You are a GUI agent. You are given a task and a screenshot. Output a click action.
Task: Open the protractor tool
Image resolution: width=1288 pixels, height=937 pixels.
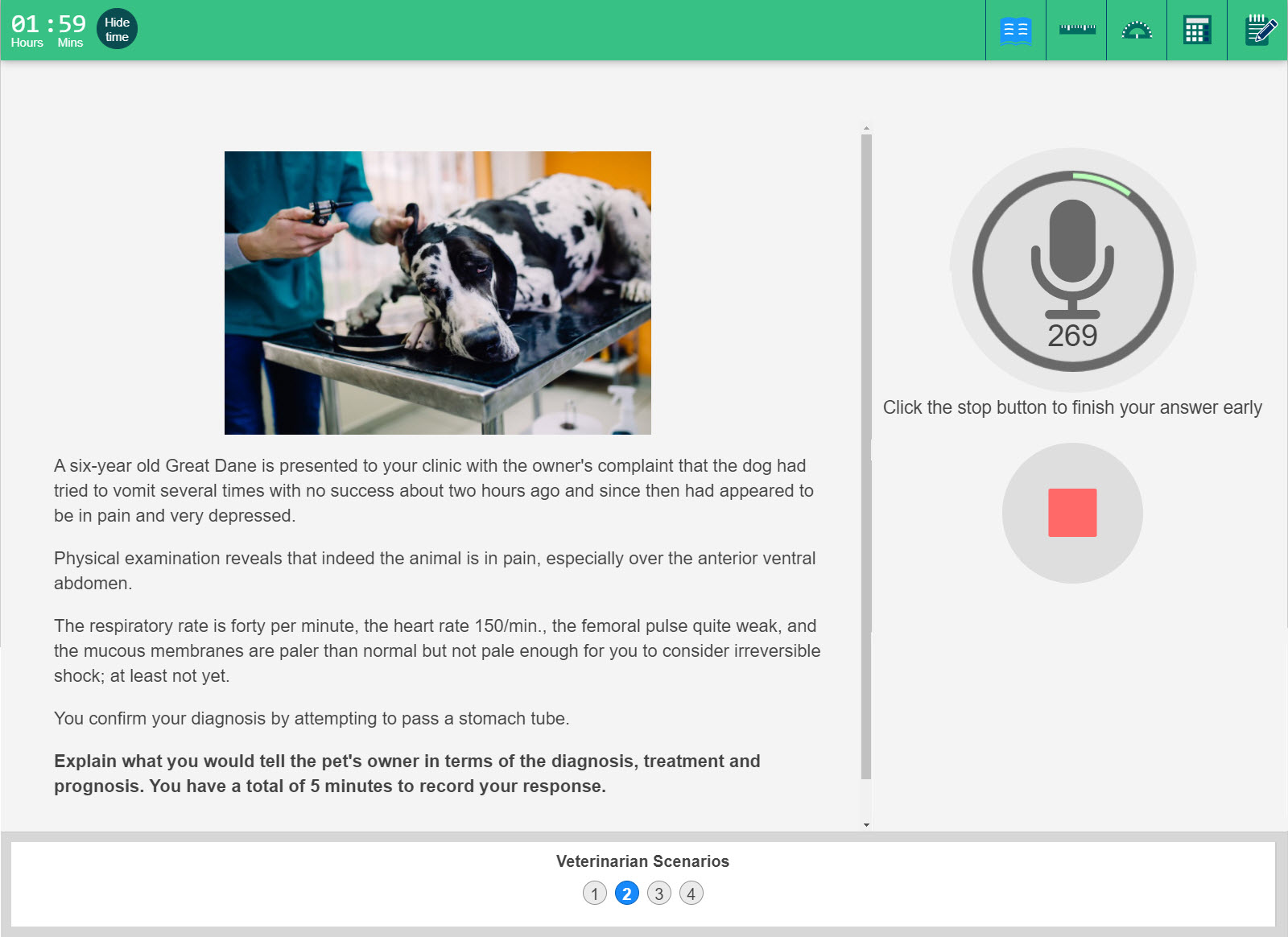[1137, 31]
